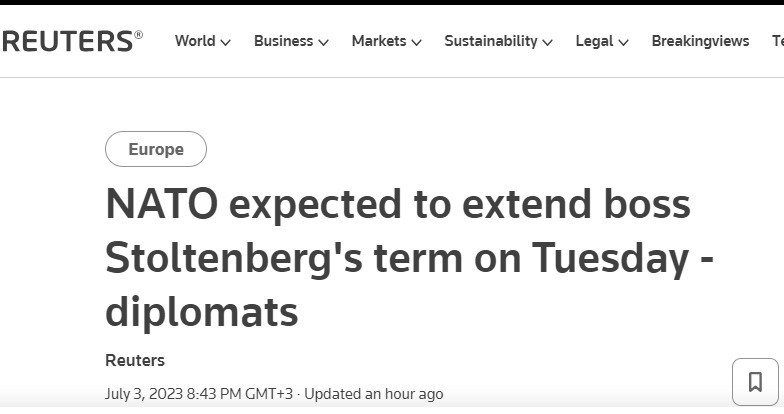The image size is (784, 414).
Task: Click the Reuters author byline
Action: coord(135,360)
